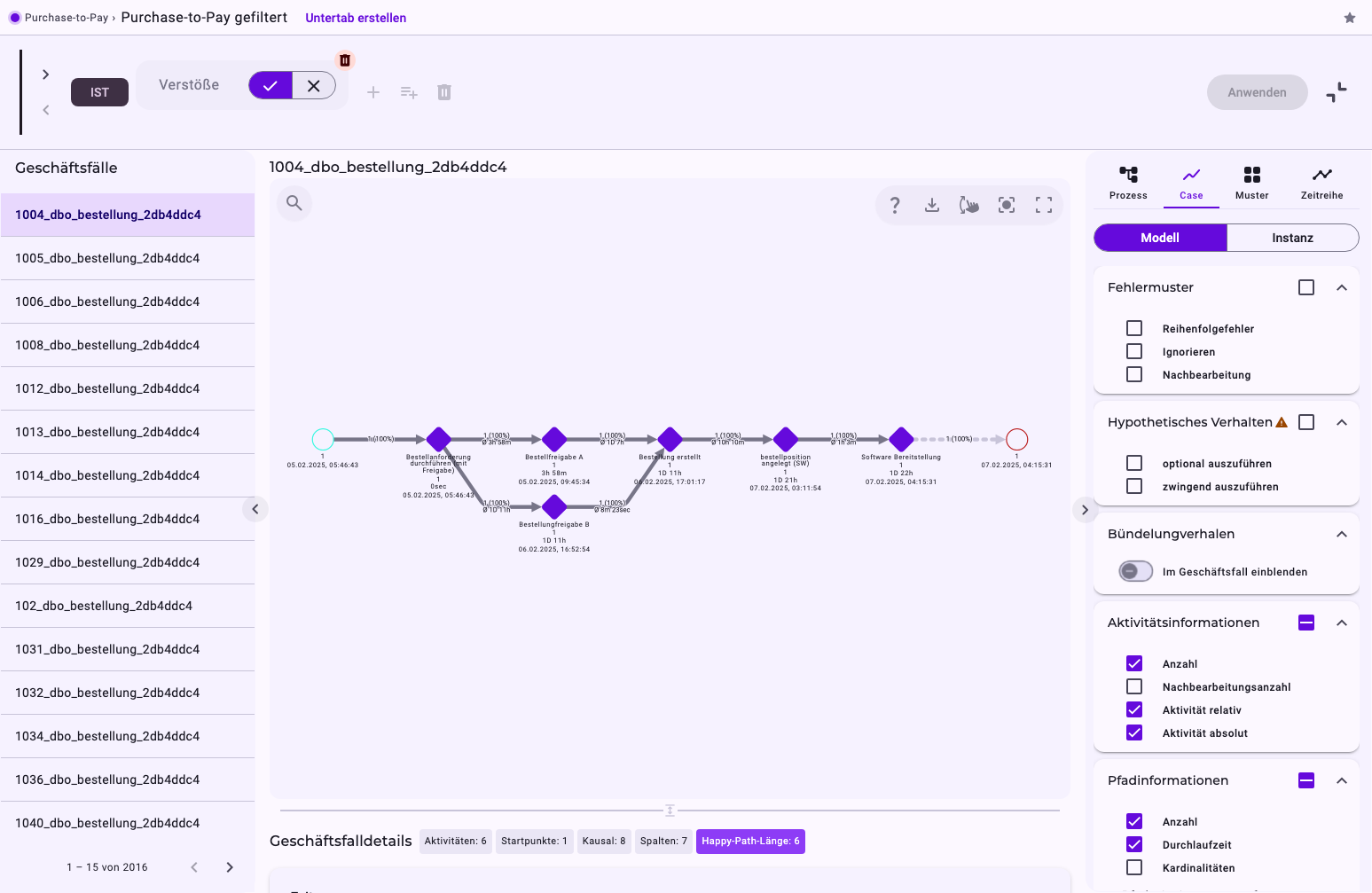This screenshot has height=893, width=1372.
Task: Delete the Verstöße filter with red trash badge
Action: click(x=345, y=60)
